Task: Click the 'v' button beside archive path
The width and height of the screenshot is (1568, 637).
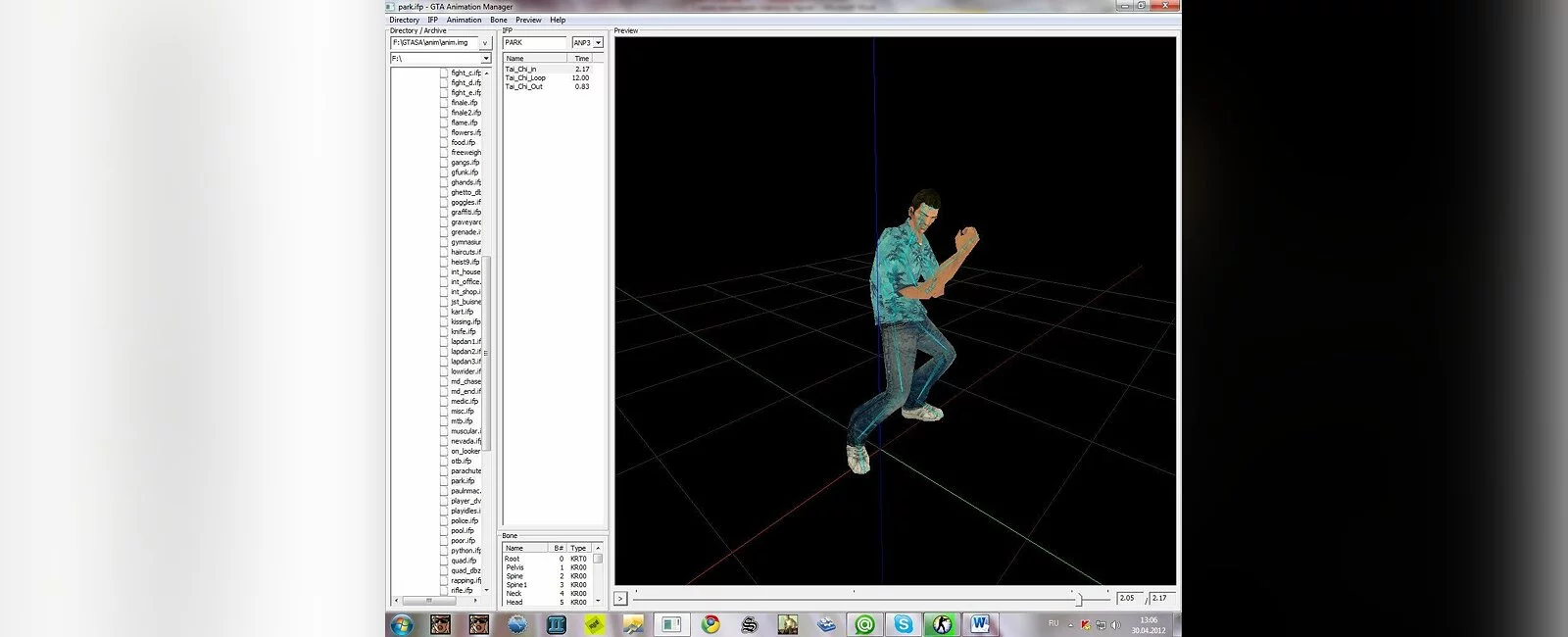Action: pyautogui.click(x=485, y=43)
